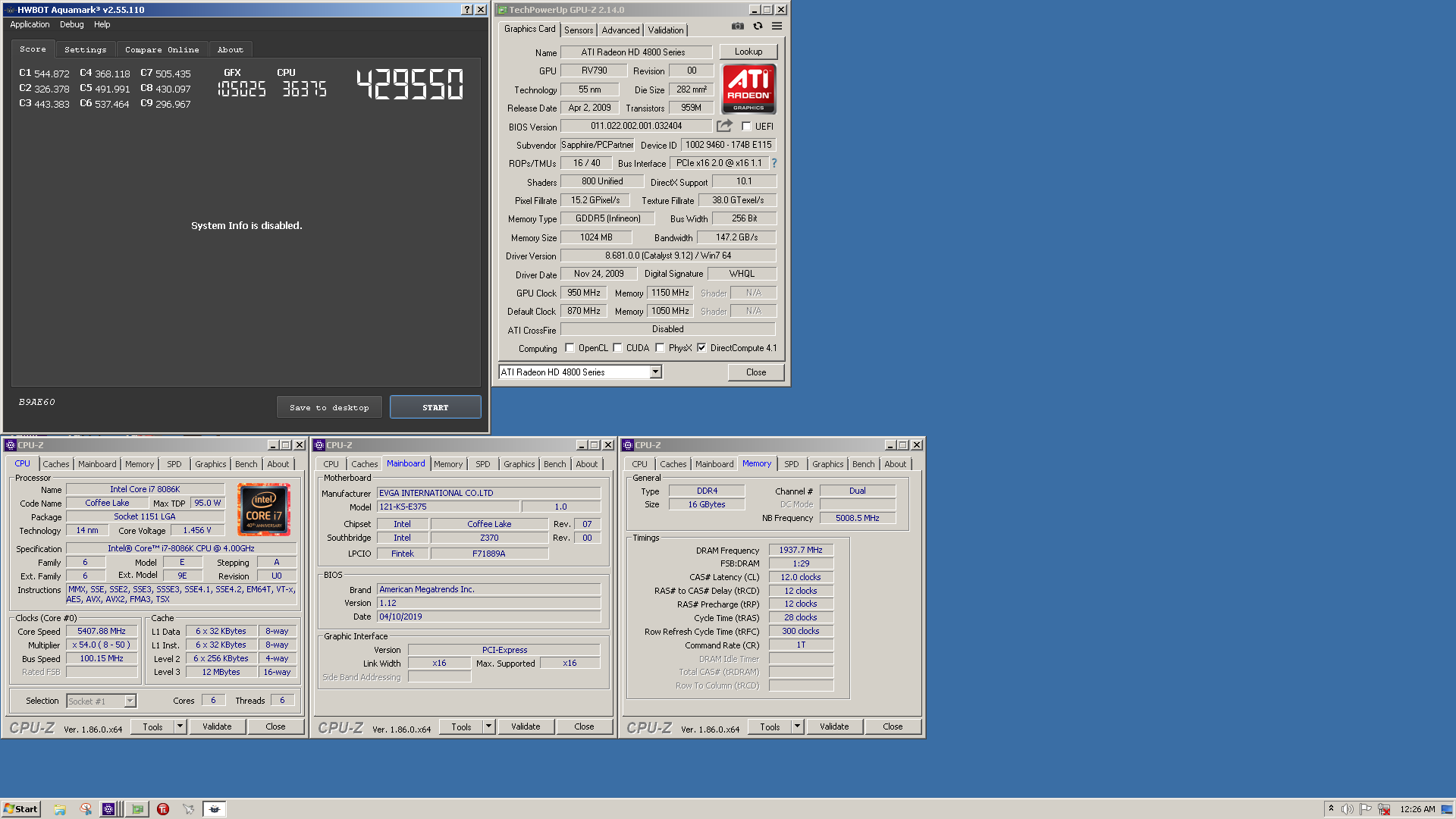Click the system clock showing 12:26 AM
Image resolution: width=1456 pixels, height=819 pixels.
[1417, 809]
